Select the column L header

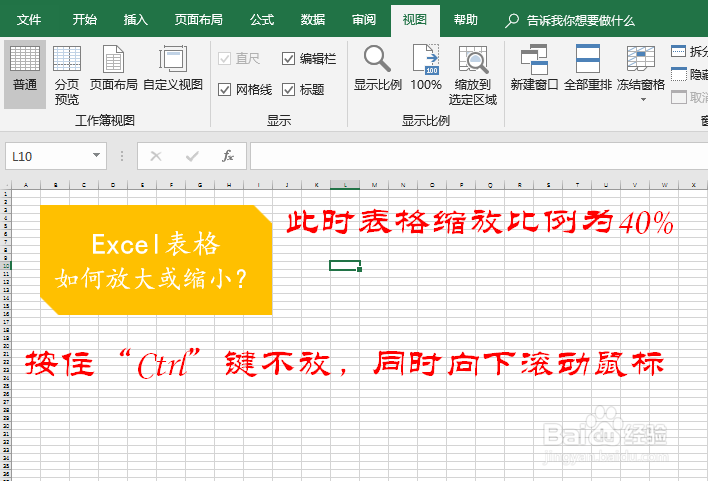tap(345, 185)
